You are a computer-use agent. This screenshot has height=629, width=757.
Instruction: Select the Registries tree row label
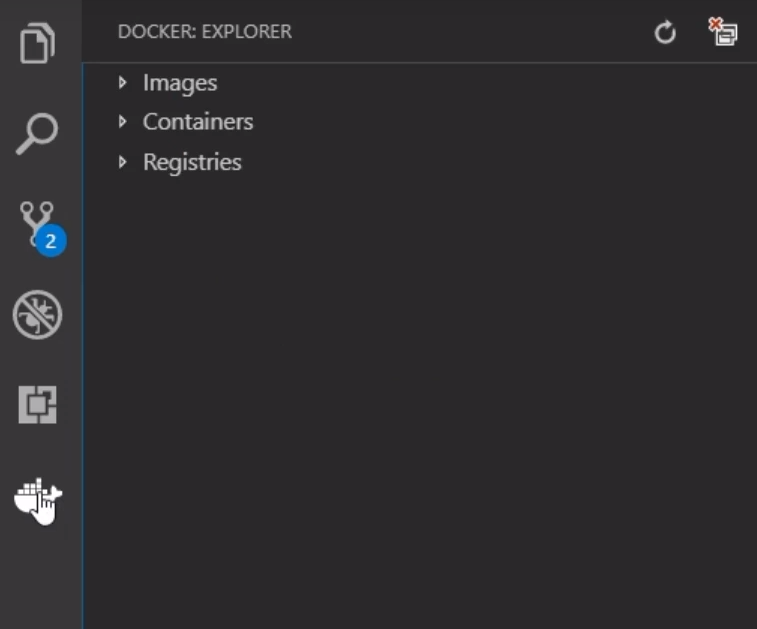coord(192,163)
